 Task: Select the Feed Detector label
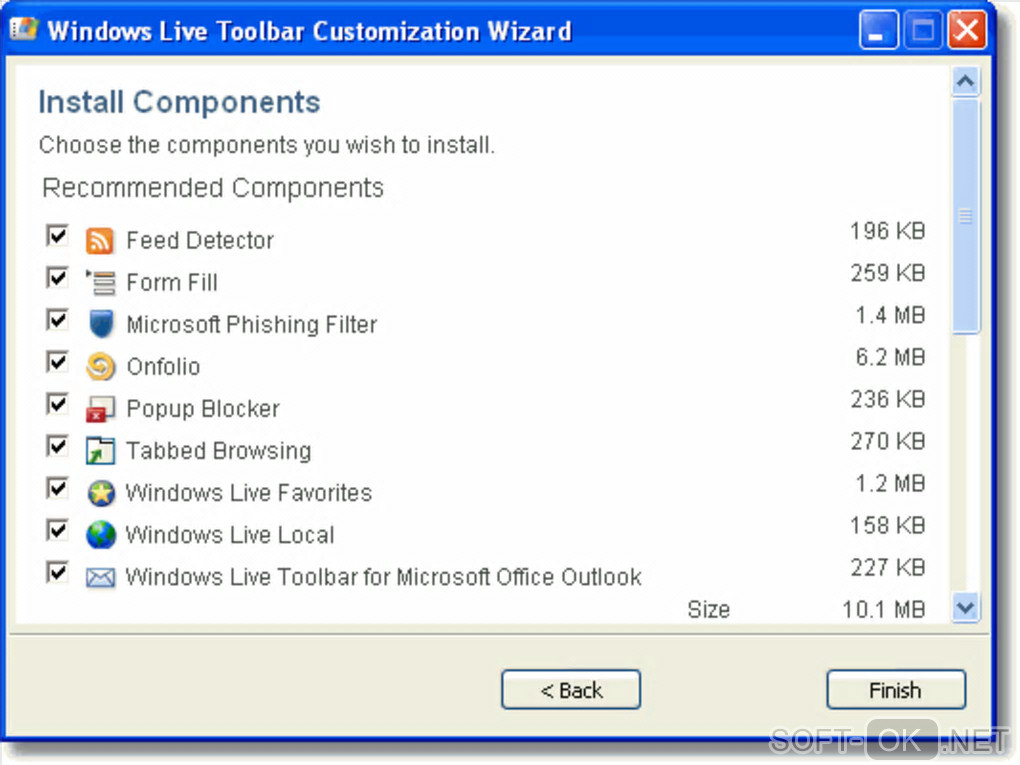coord(200,241)
